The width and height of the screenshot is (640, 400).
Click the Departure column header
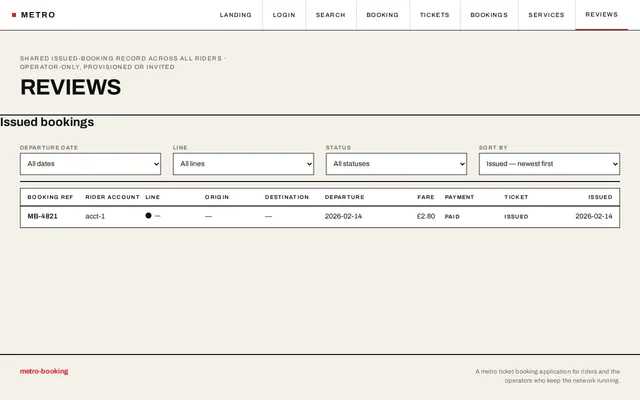click(344, 197)
